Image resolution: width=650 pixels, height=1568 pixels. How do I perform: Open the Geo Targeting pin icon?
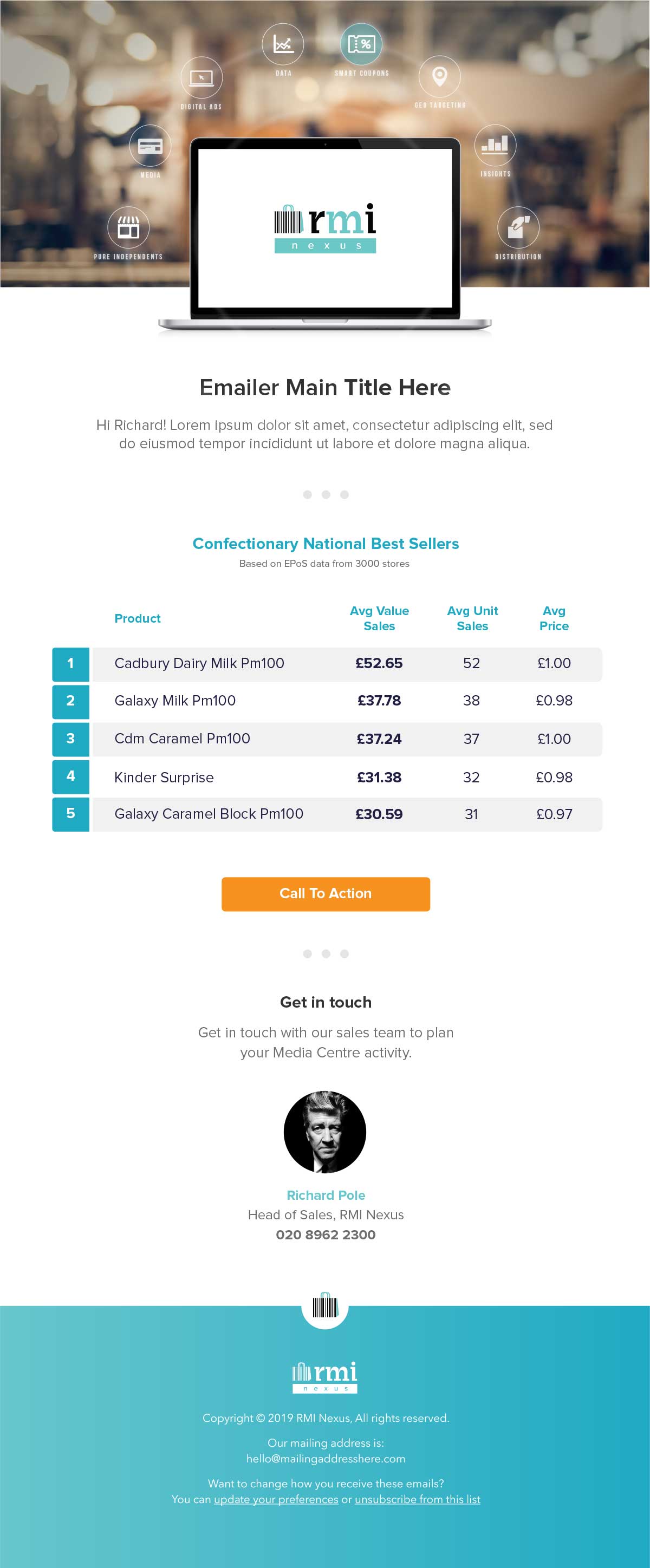pyautogui.click(x=439, y=76)
